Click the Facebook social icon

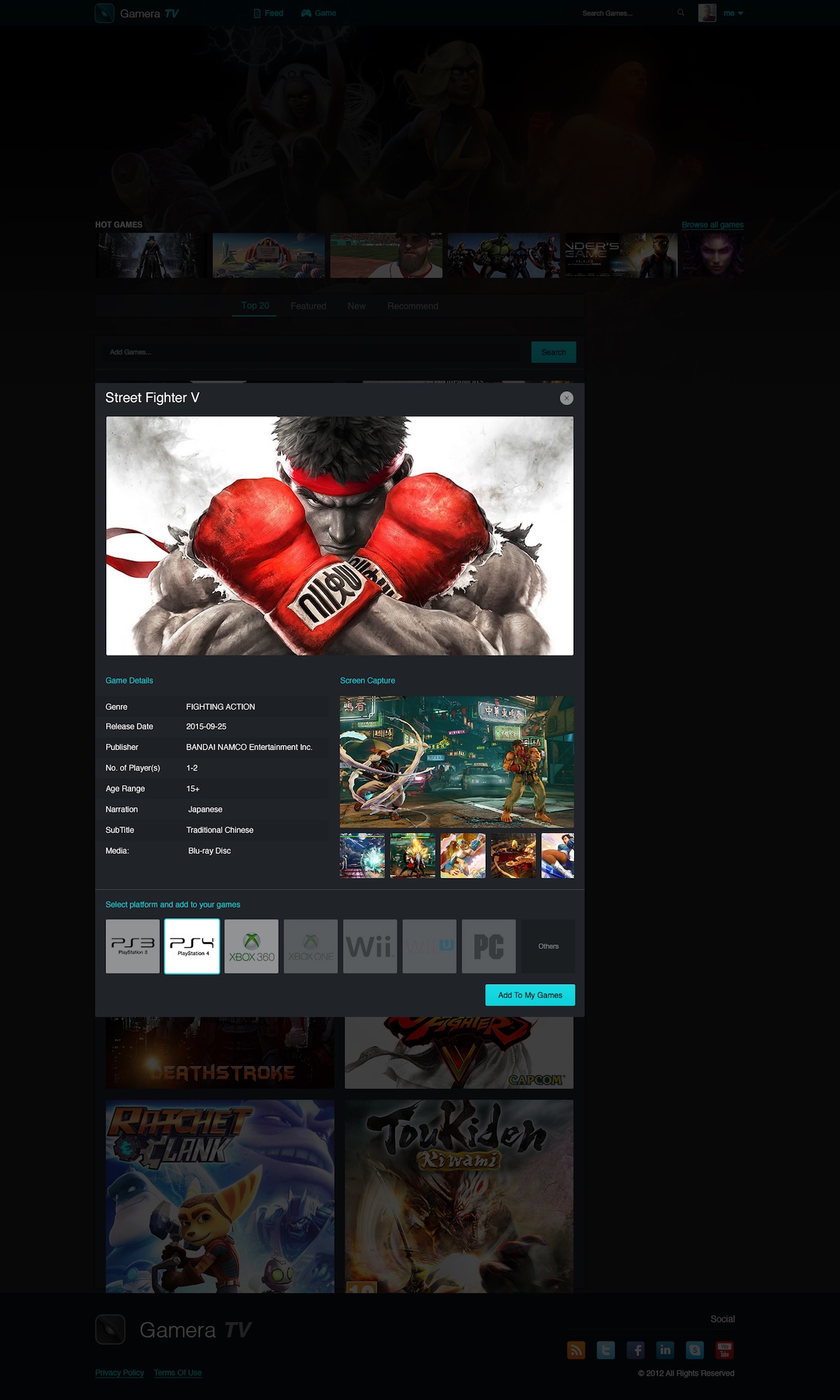pos(635,1350)
